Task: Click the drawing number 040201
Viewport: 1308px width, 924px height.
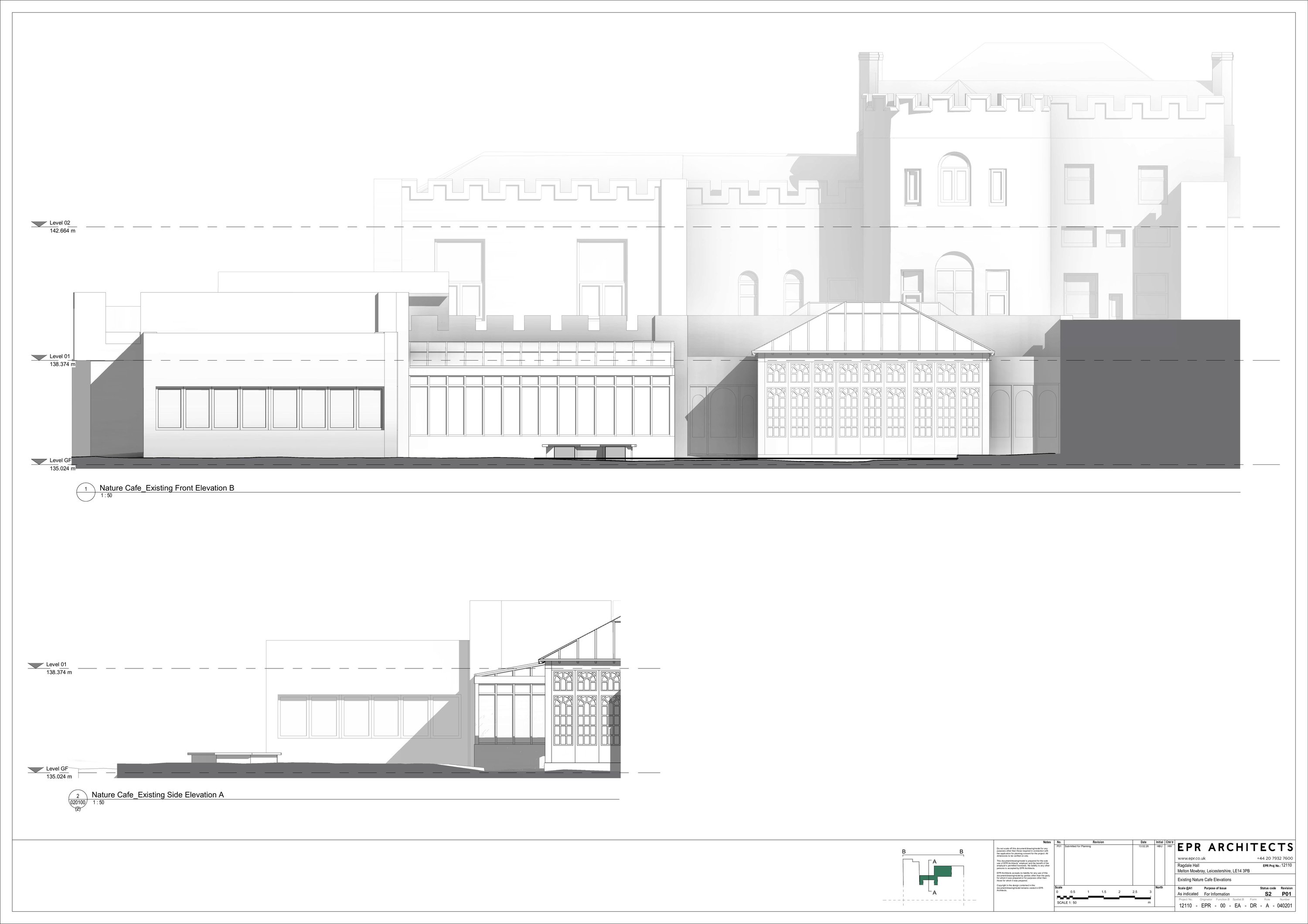Action: point(1284,906)
